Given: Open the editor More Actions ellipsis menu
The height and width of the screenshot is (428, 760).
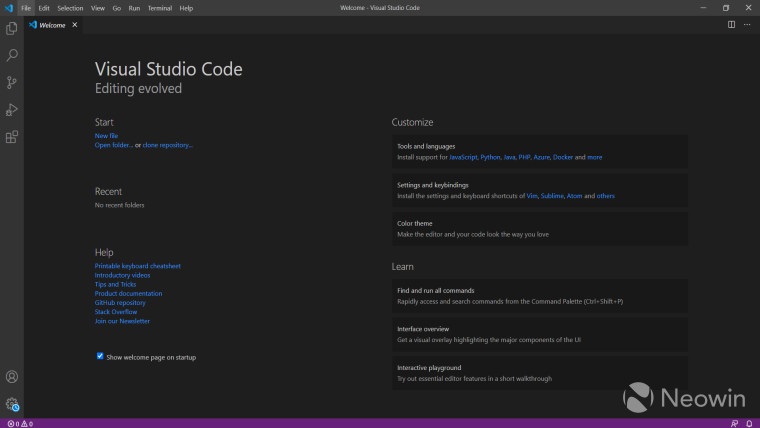Looking at the screenshot, I should coord(747,24).
